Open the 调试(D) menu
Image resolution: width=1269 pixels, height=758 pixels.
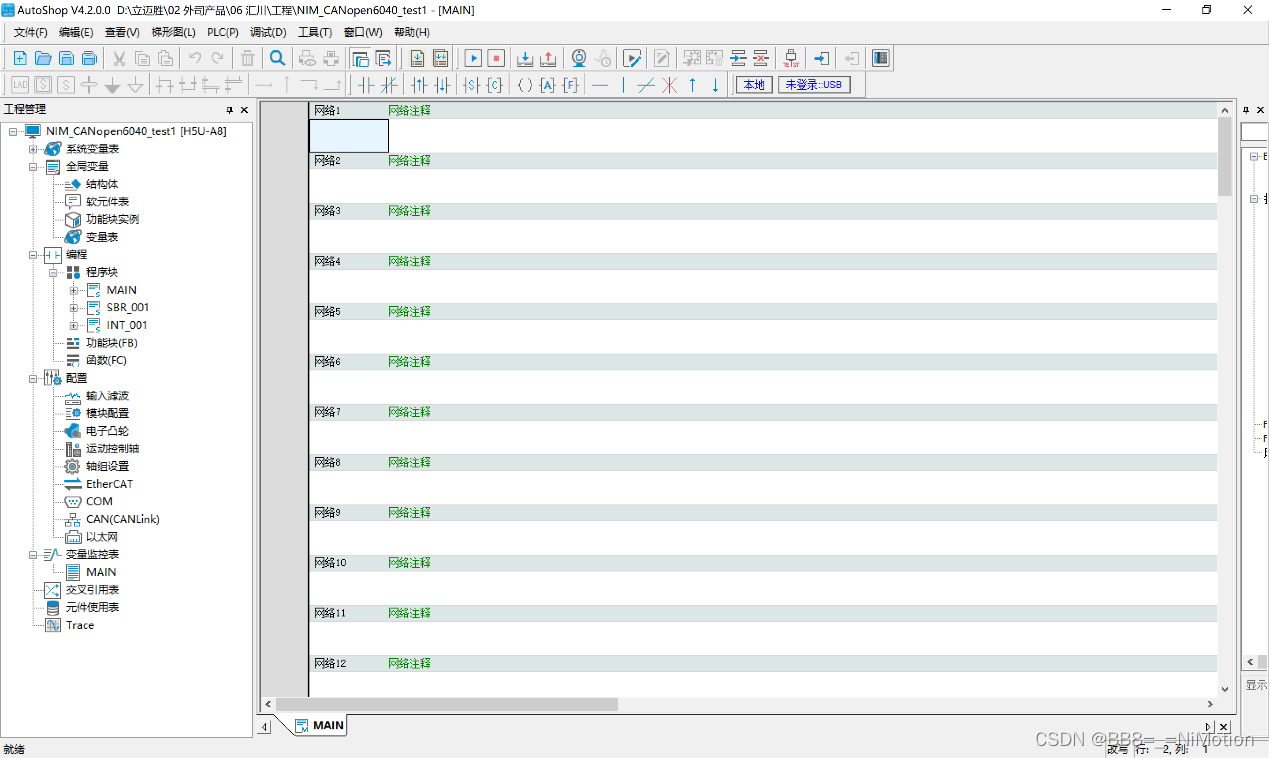[x=267, y=32]
